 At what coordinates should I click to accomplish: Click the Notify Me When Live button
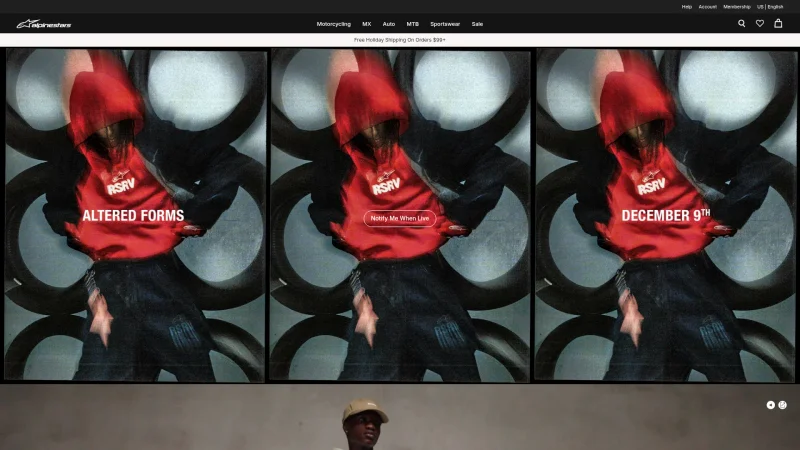[x=399, y=218]
